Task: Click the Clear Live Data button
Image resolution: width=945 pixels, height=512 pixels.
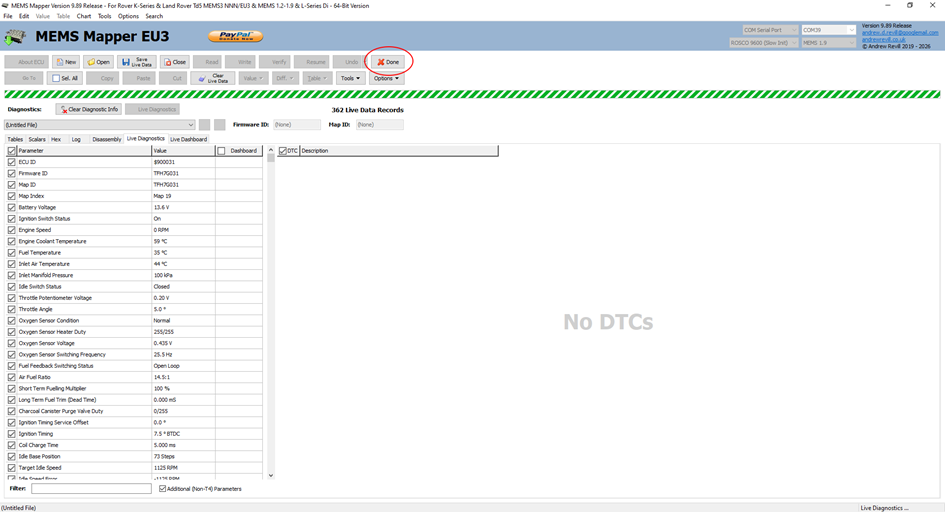Action: pyautogui.click(x=213, y=78)
